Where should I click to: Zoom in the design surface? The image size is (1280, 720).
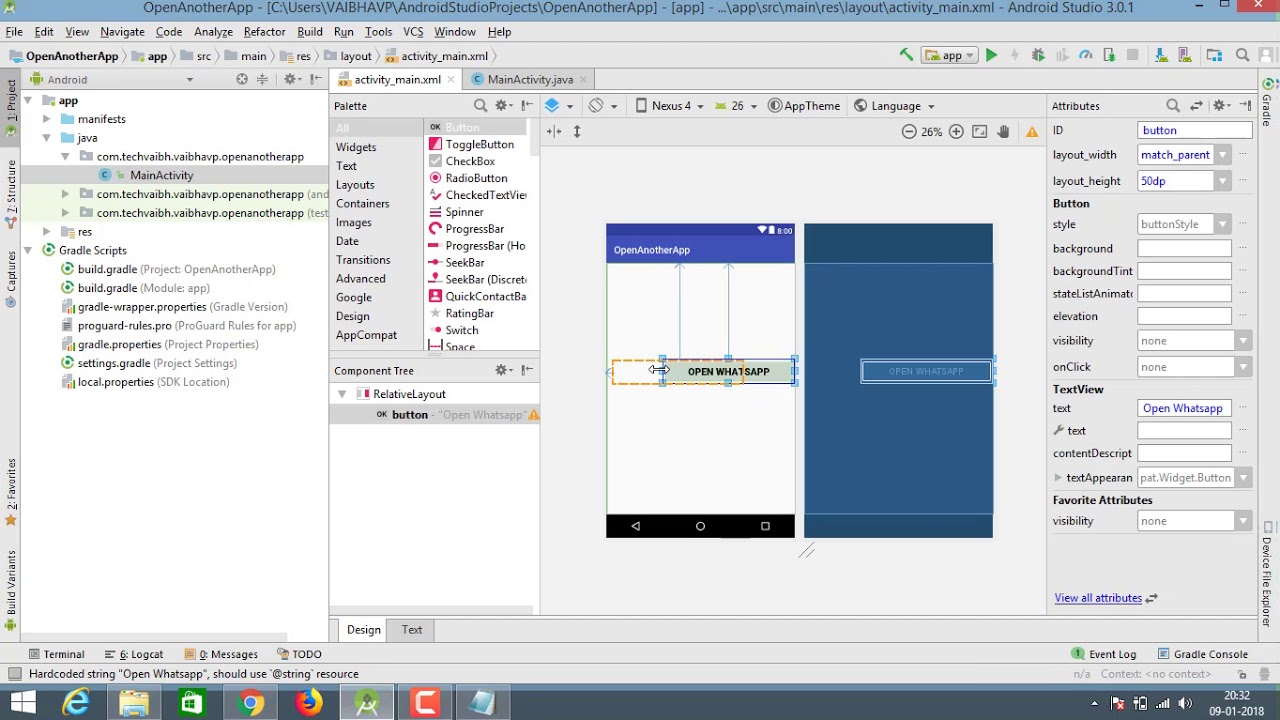[x=956, y=131]
